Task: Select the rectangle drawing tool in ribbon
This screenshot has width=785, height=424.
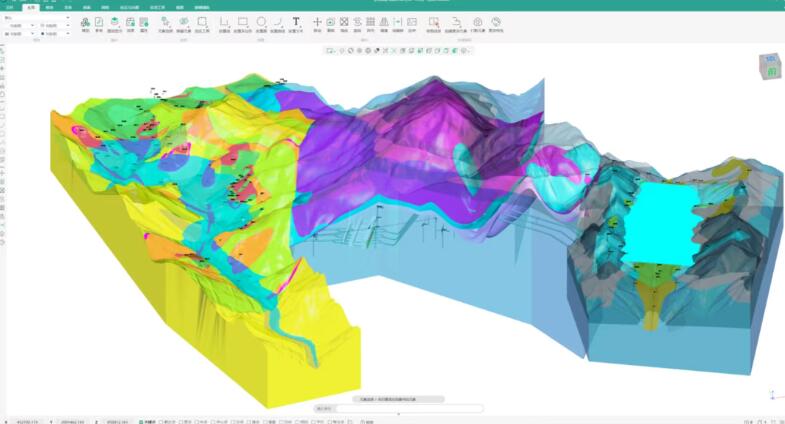Action: pos(243,21)
